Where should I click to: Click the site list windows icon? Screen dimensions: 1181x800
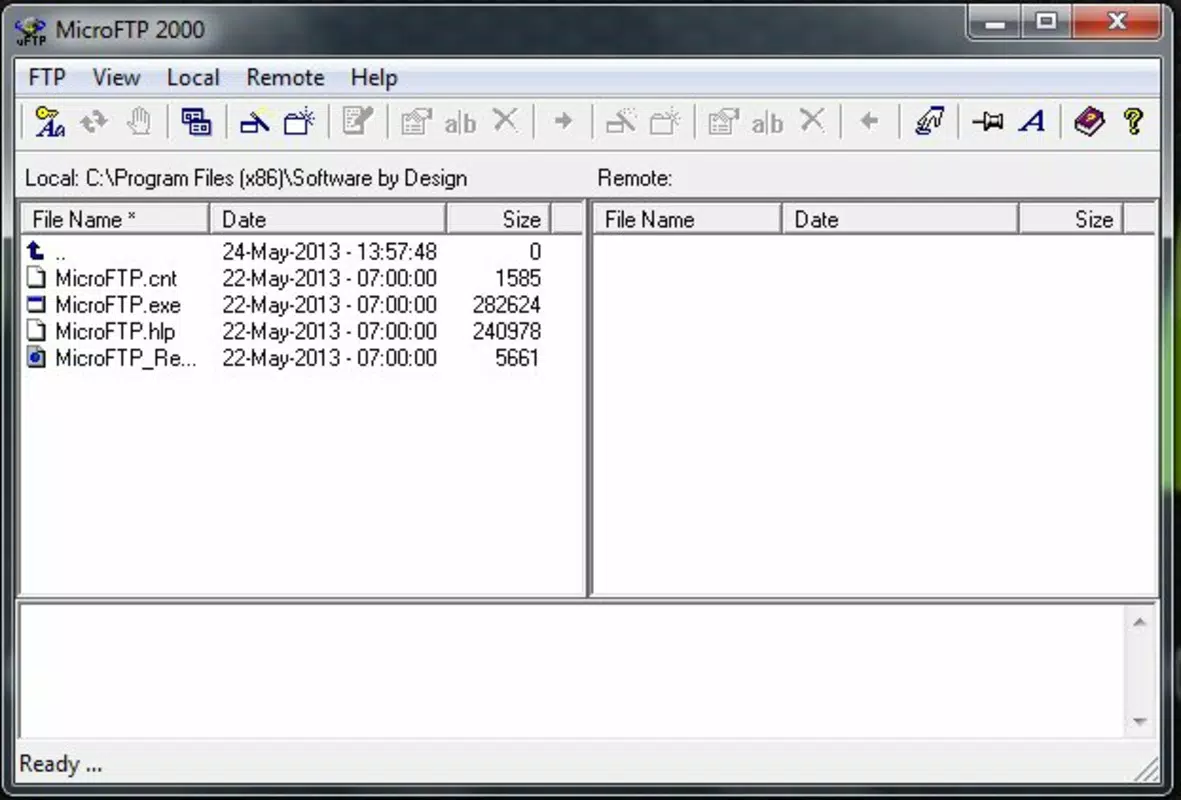(197, 121)
